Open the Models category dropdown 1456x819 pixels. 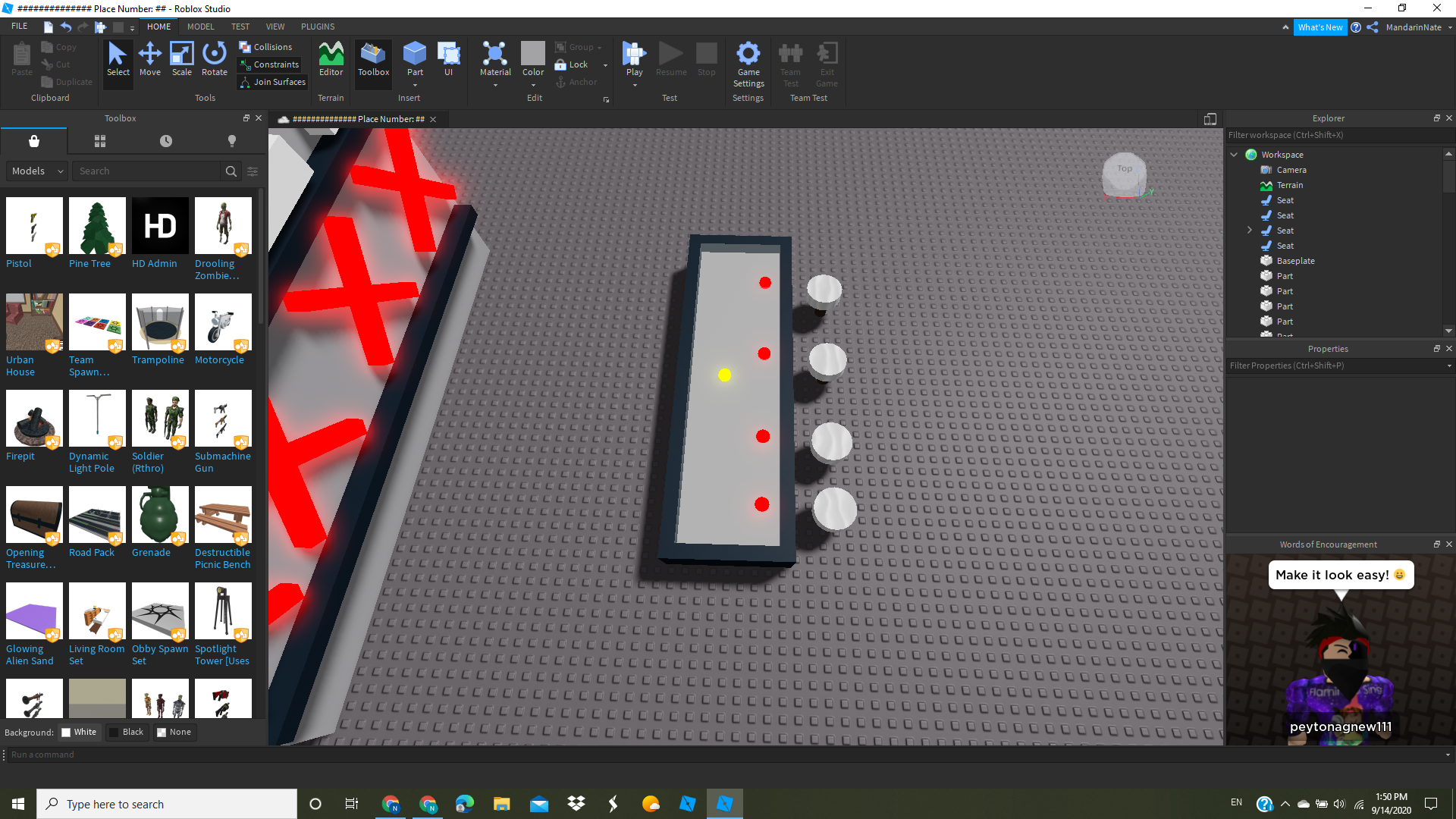coord(37,171)
